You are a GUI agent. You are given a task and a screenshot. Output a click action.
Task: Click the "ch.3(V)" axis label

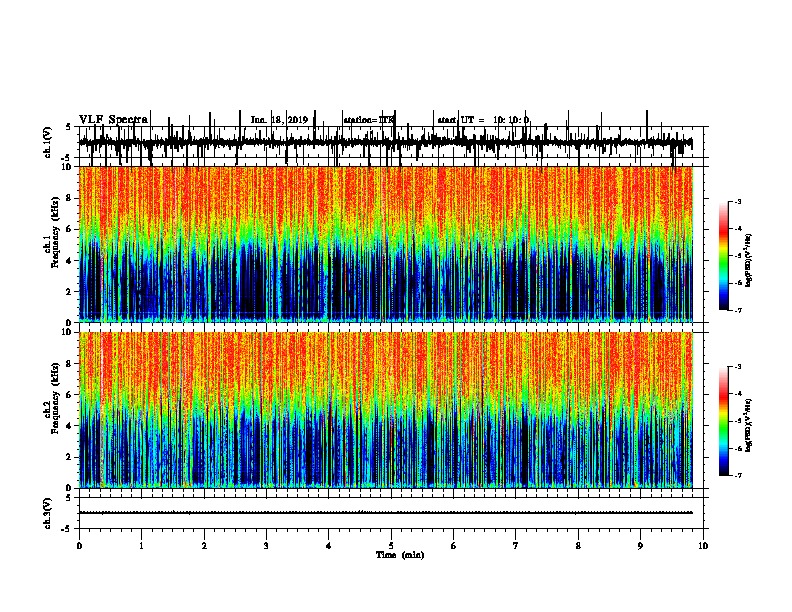[47, 513]
